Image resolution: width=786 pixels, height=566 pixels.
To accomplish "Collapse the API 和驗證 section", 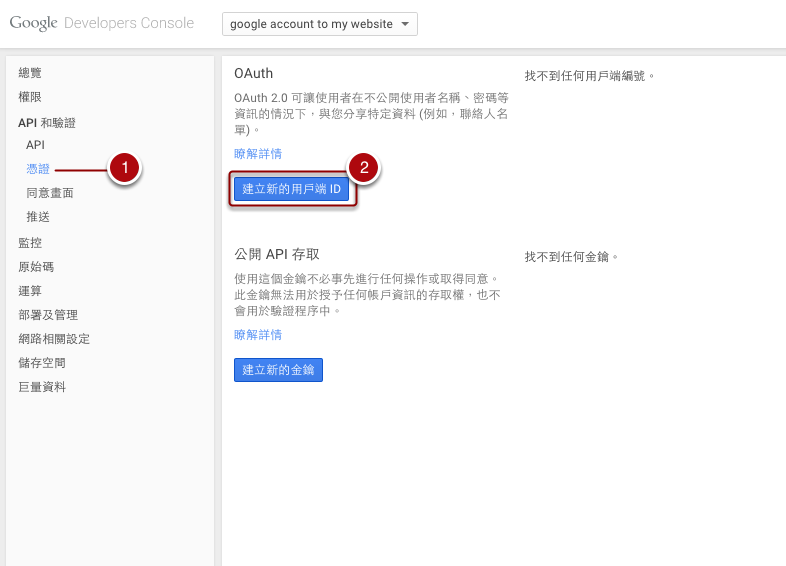I will click(46, 122).
